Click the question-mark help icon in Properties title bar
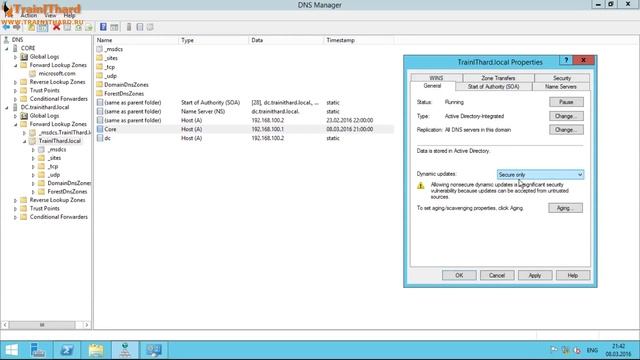 (x=566, y=60)
